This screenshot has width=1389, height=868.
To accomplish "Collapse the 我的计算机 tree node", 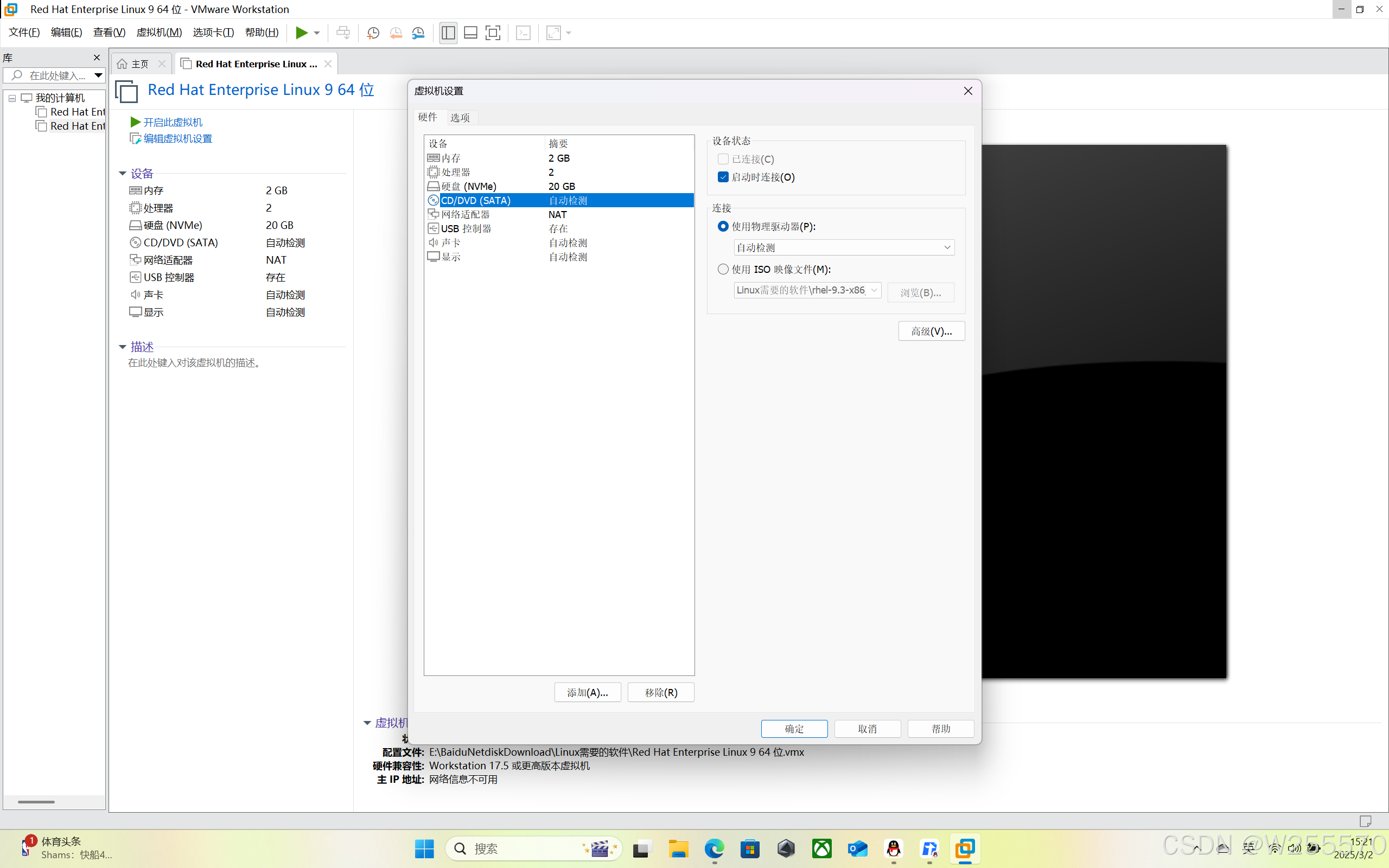I will (12, 98).
